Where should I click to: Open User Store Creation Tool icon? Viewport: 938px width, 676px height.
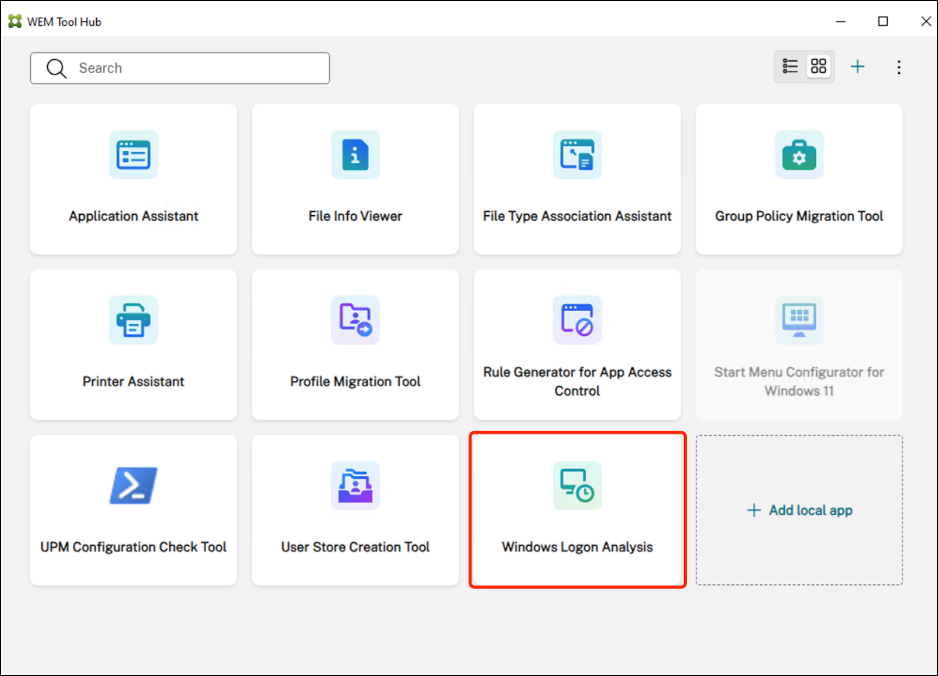355,486
